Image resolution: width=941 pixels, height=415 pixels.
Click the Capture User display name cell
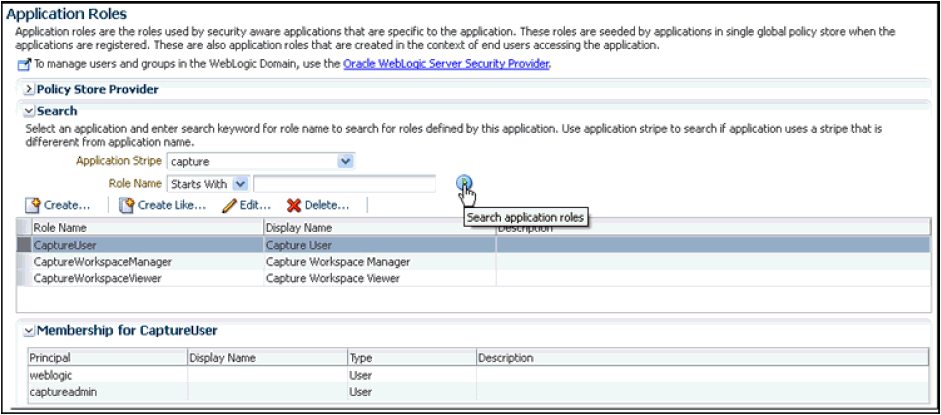(x=380, y=245)
